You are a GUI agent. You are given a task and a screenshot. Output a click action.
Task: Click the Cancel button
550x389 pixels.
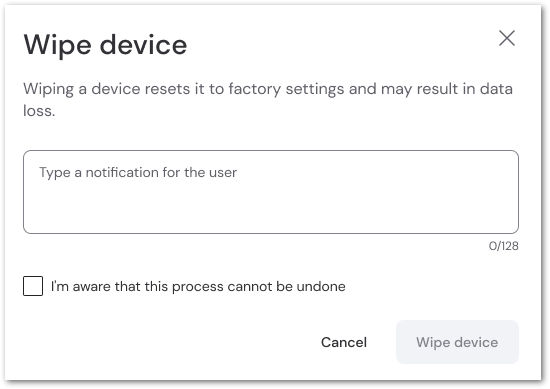(344, 342)
